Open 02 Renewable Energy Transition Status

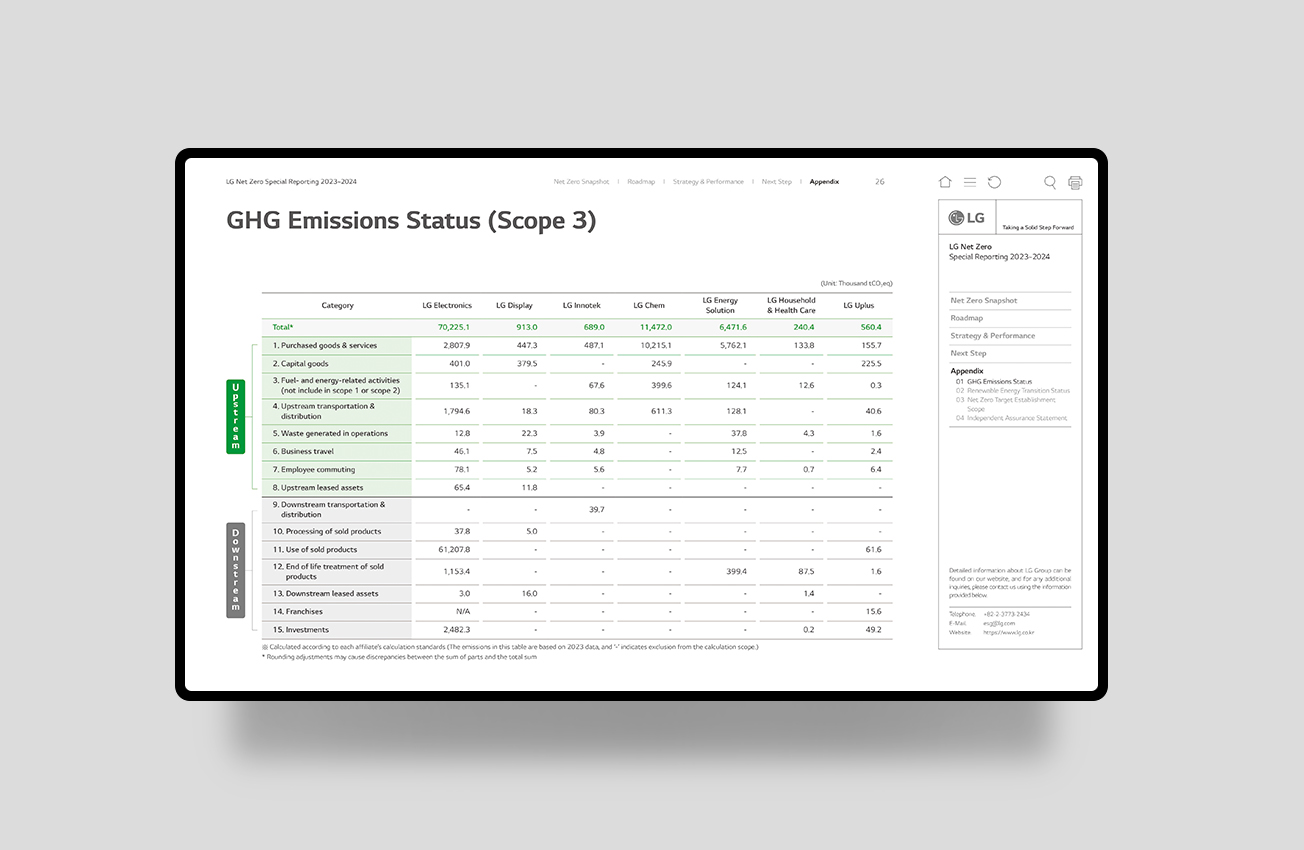(1012, 391)
